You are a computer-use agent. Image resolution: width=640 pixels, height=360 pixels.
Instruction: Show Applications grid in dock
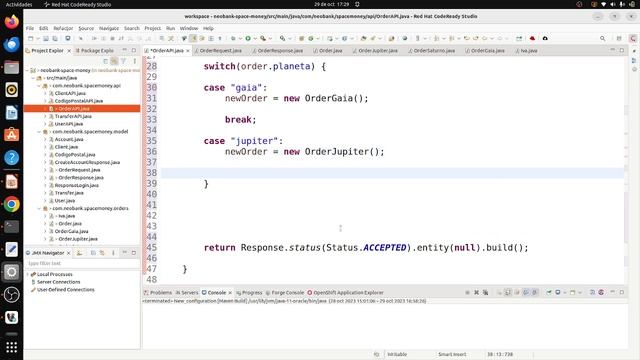click(x=11, y=347)
